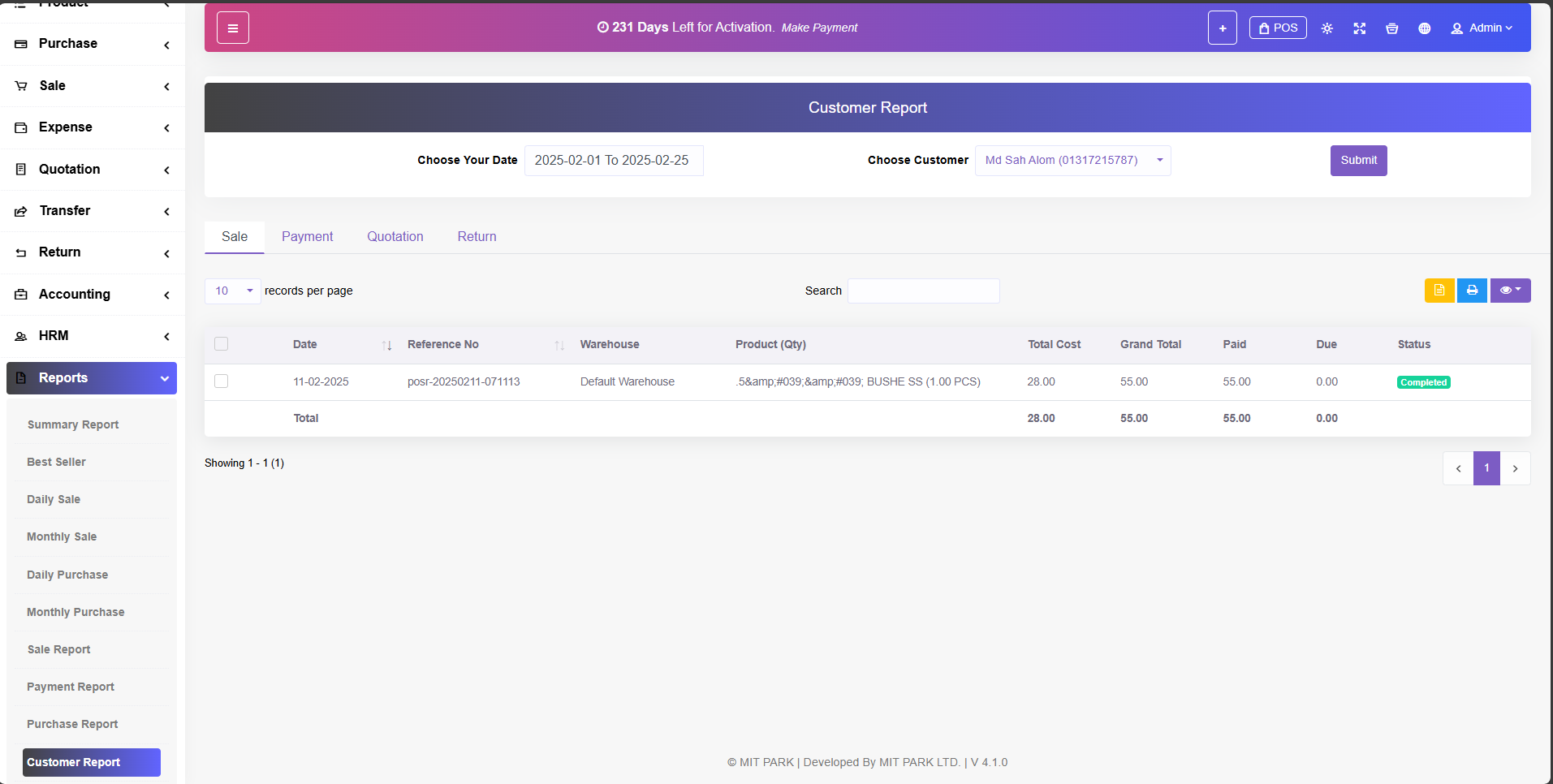This screenshot has width=1553, height=784.
Task: Open the globe language icon
Action: coord(1424,28)
